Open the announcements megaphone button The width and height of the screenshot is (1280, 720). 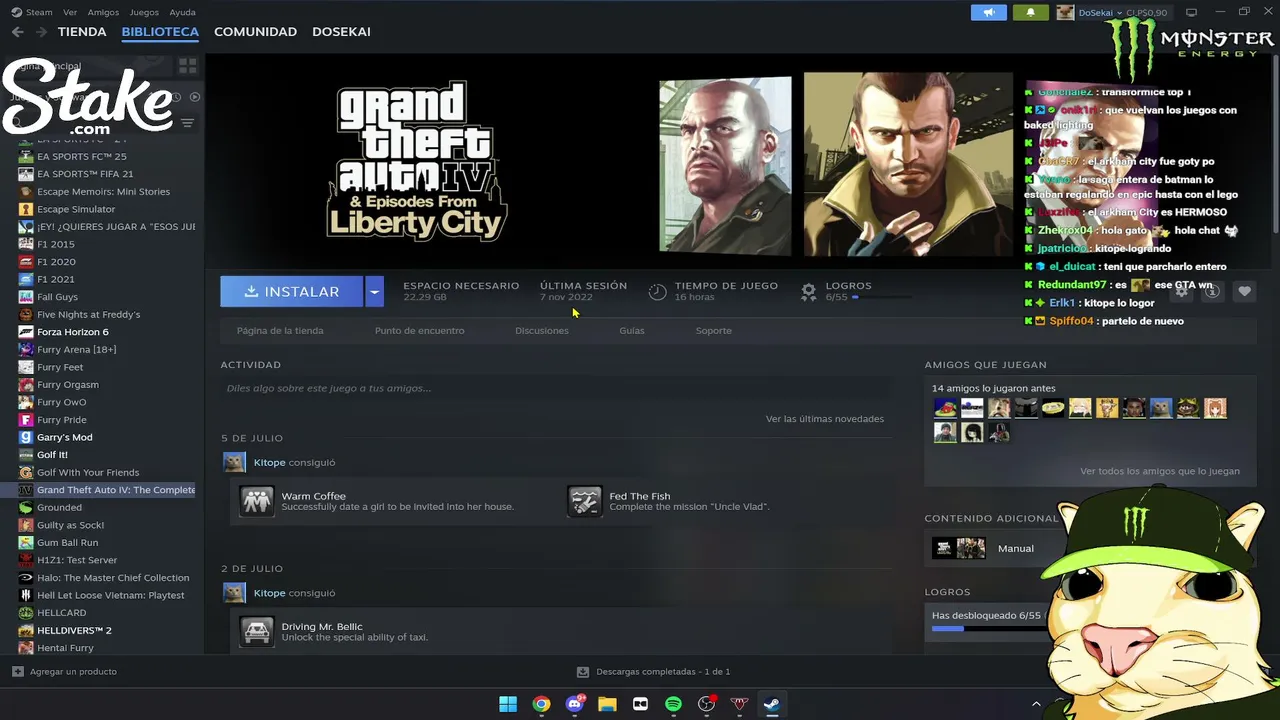[x=989, y=13]
